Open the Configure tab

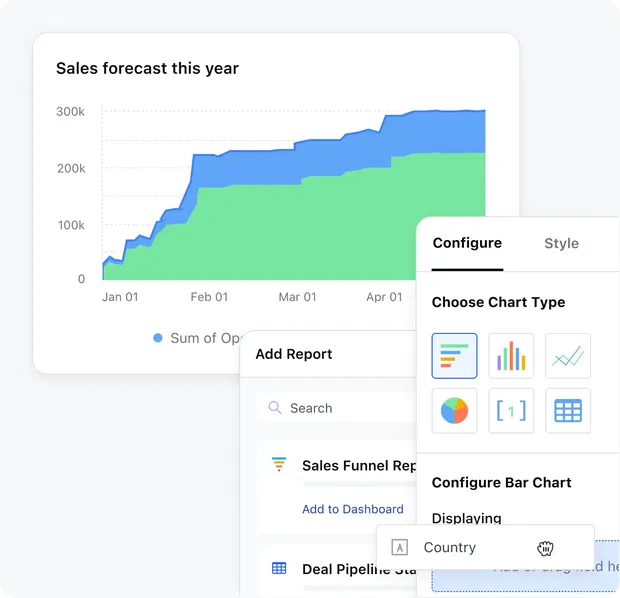(467, 243)
